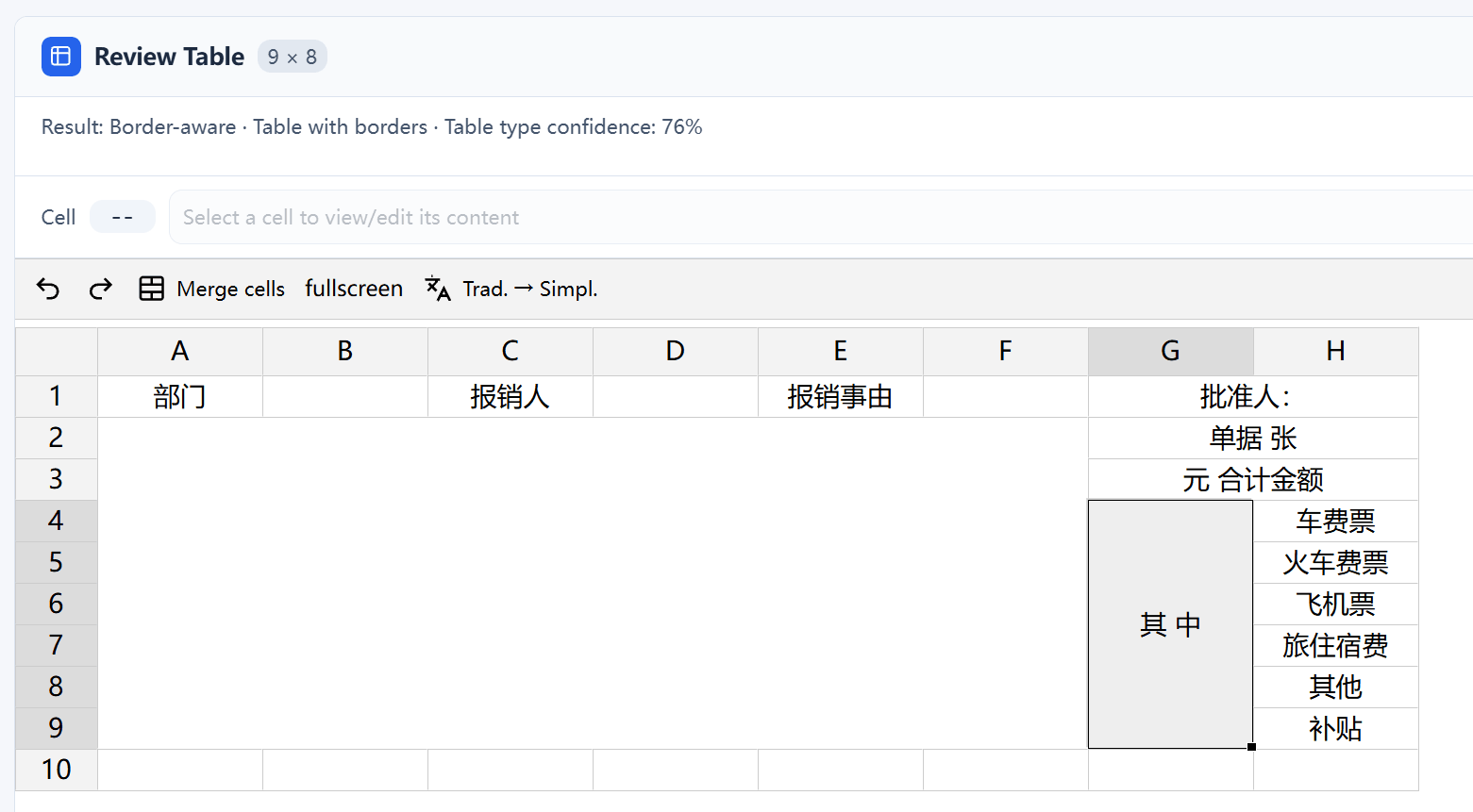Select empty cell E10
Screen dimensions: 1473x812
click(841, 771)
